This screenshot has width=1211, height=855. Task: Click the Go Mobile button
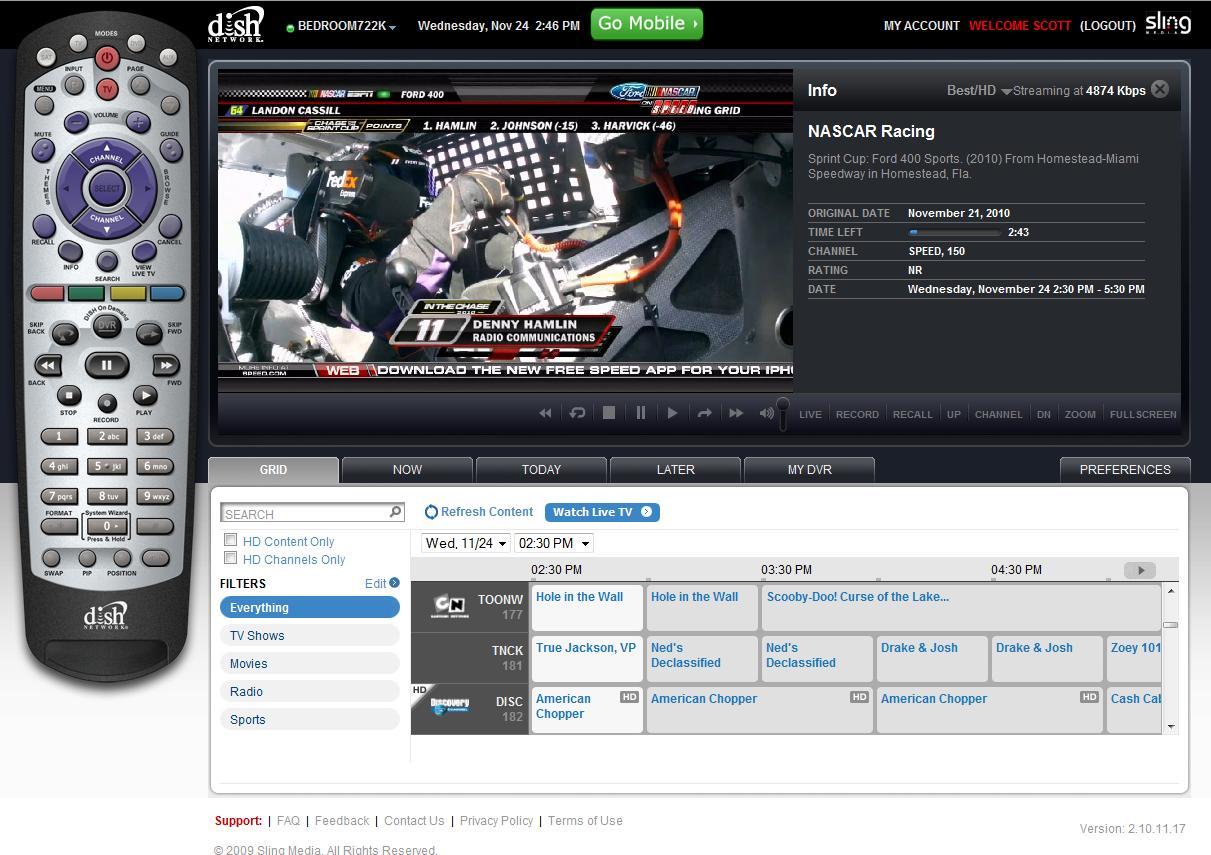(646, 24)
